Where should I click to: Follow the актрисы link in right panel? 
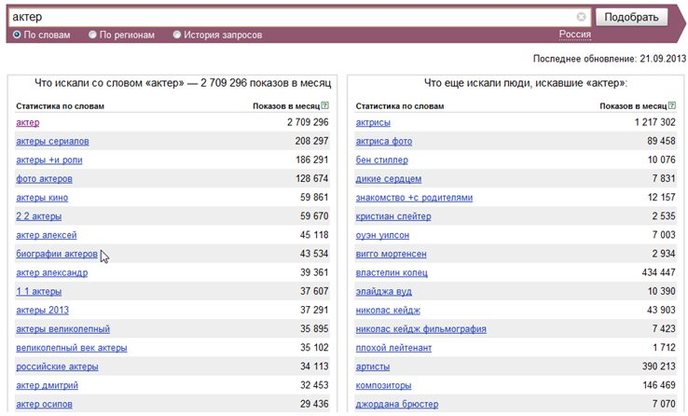pos(373,123)
